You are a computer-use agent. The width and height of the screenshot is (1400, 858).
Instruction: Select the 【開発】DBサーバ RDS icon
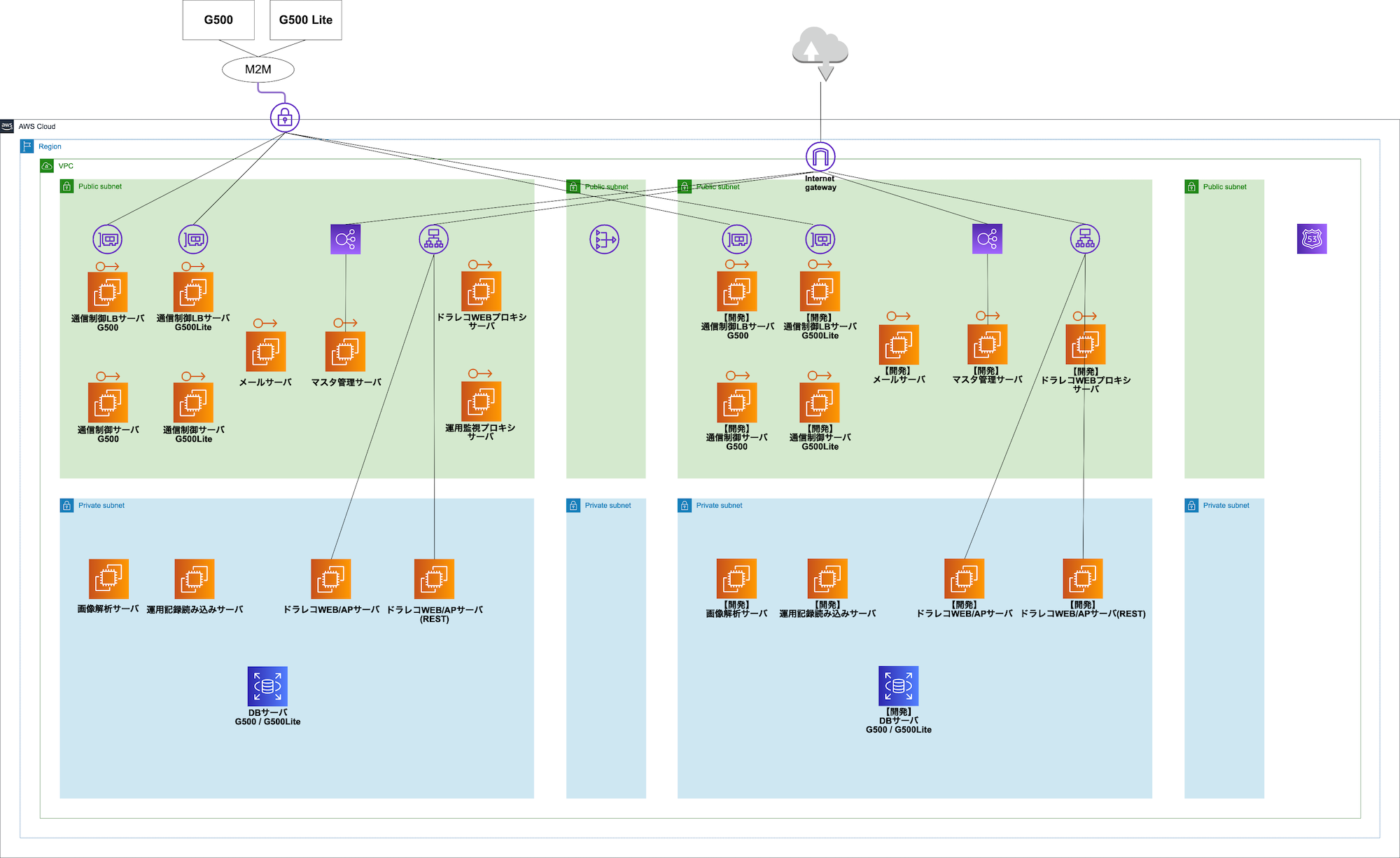(x=898, y=686)
